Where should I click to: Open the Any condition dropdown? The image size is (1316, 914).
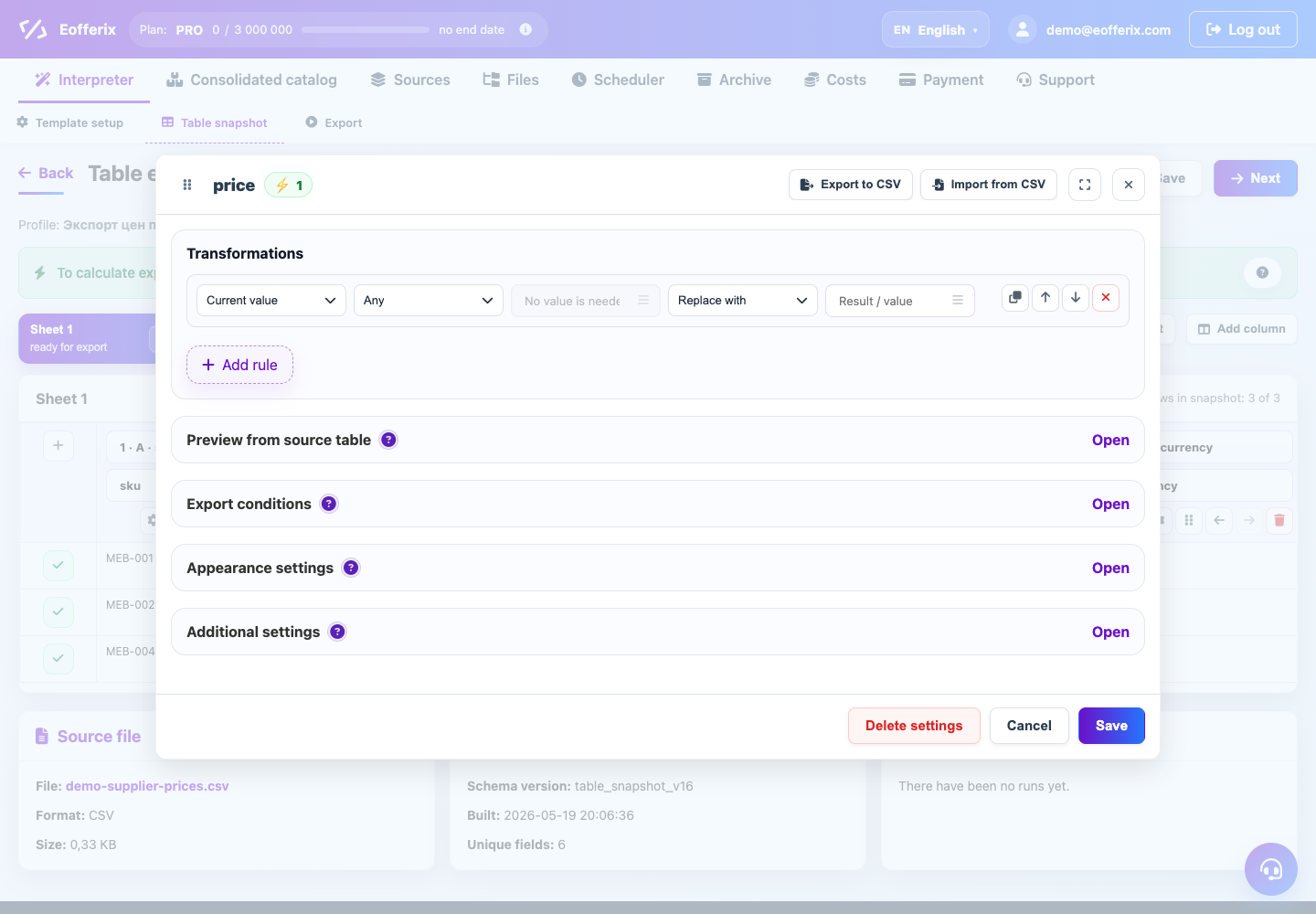(x=429, y=300)
